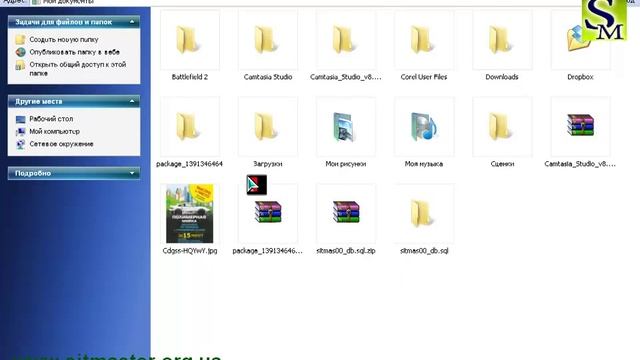Open the Dropbox folder icon

pyautogui.click(x=579, y=39)
